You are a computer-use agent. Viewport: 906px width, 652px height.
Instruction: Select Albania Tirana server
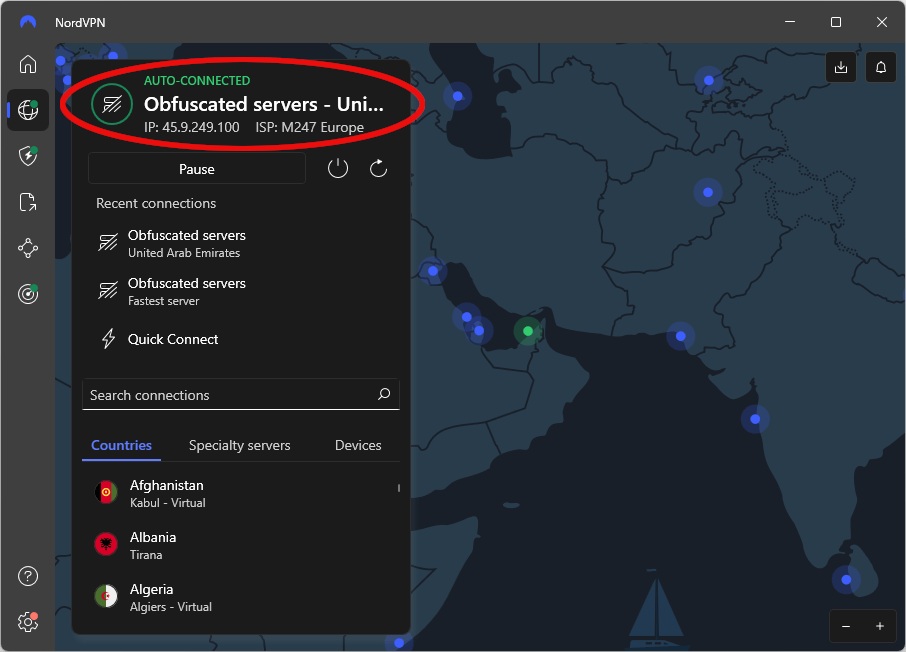point(241,545)
